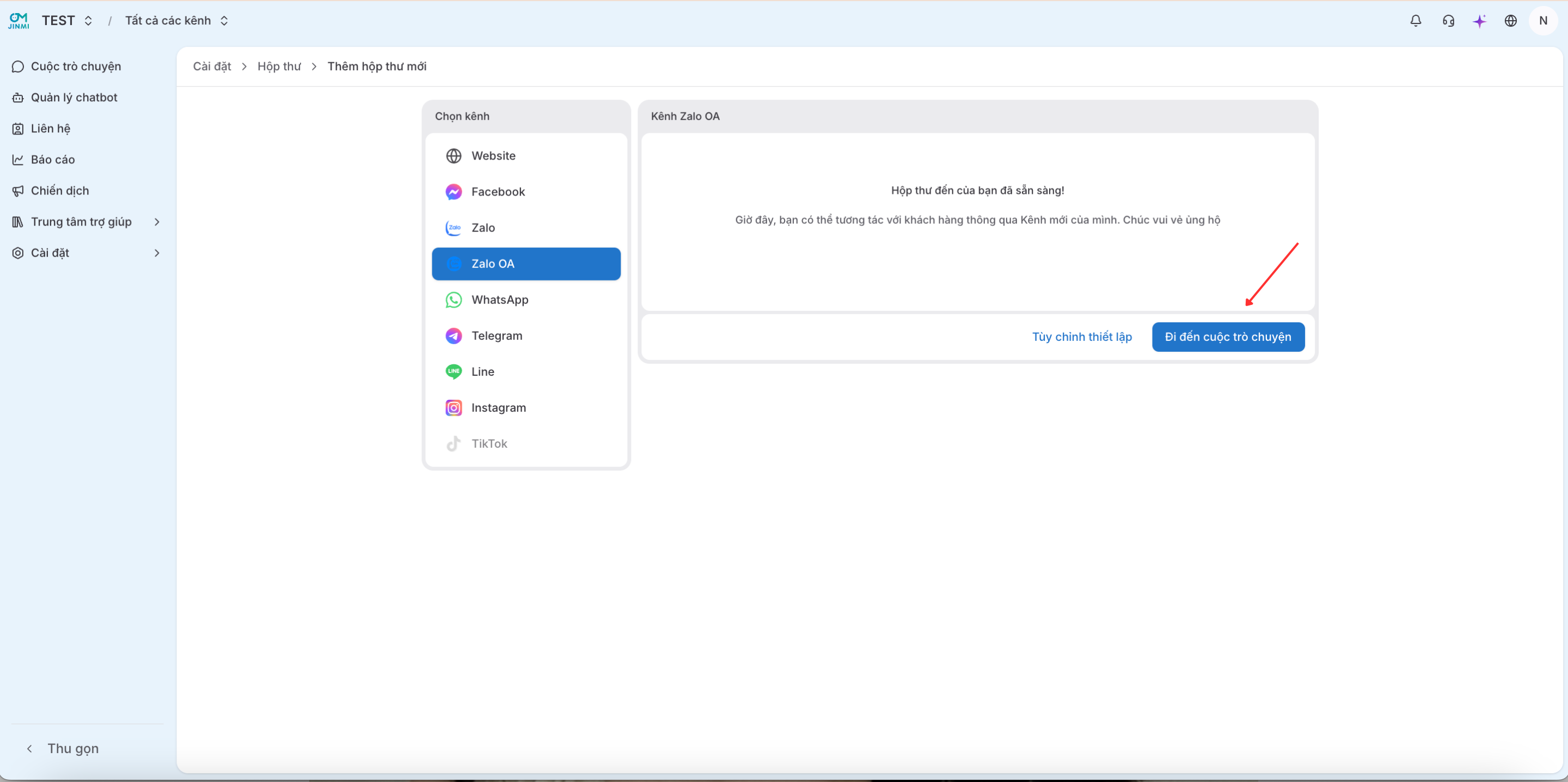
Task: Choose the TikTok channel icon
Action: [x=454, y=443]
